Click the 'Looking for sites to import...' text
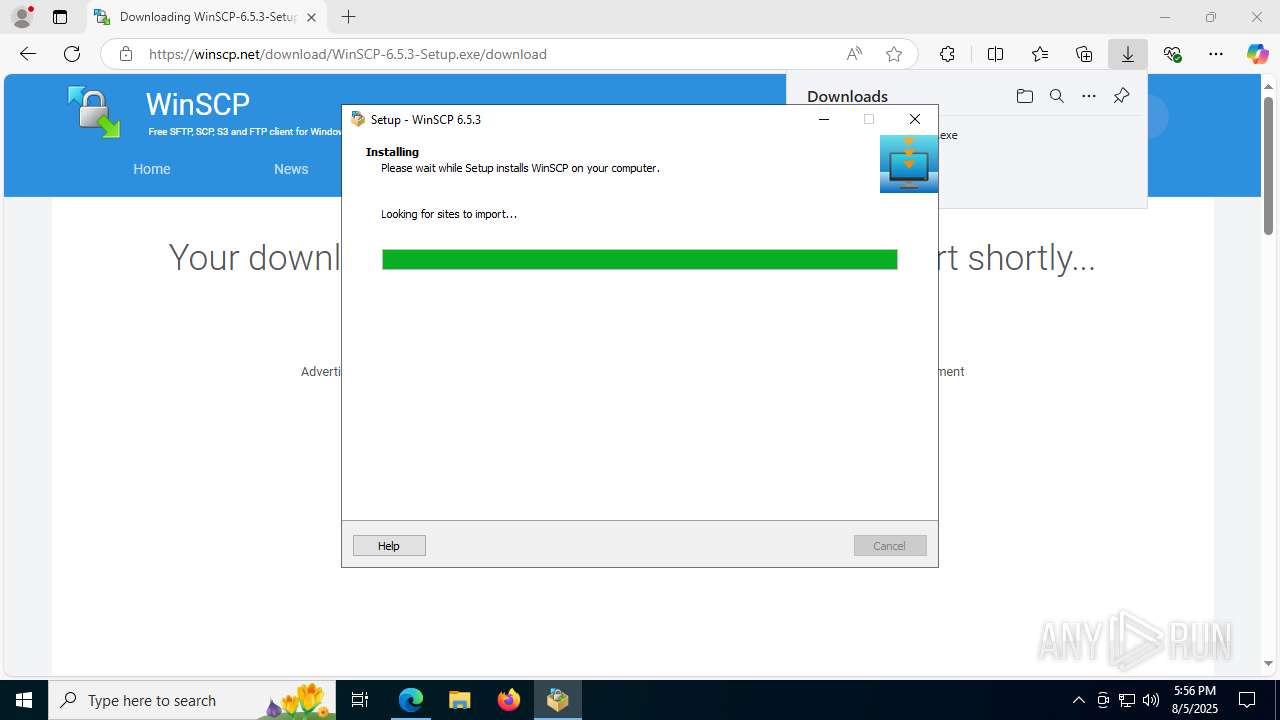1280x720 pixels. coord(449,214)
